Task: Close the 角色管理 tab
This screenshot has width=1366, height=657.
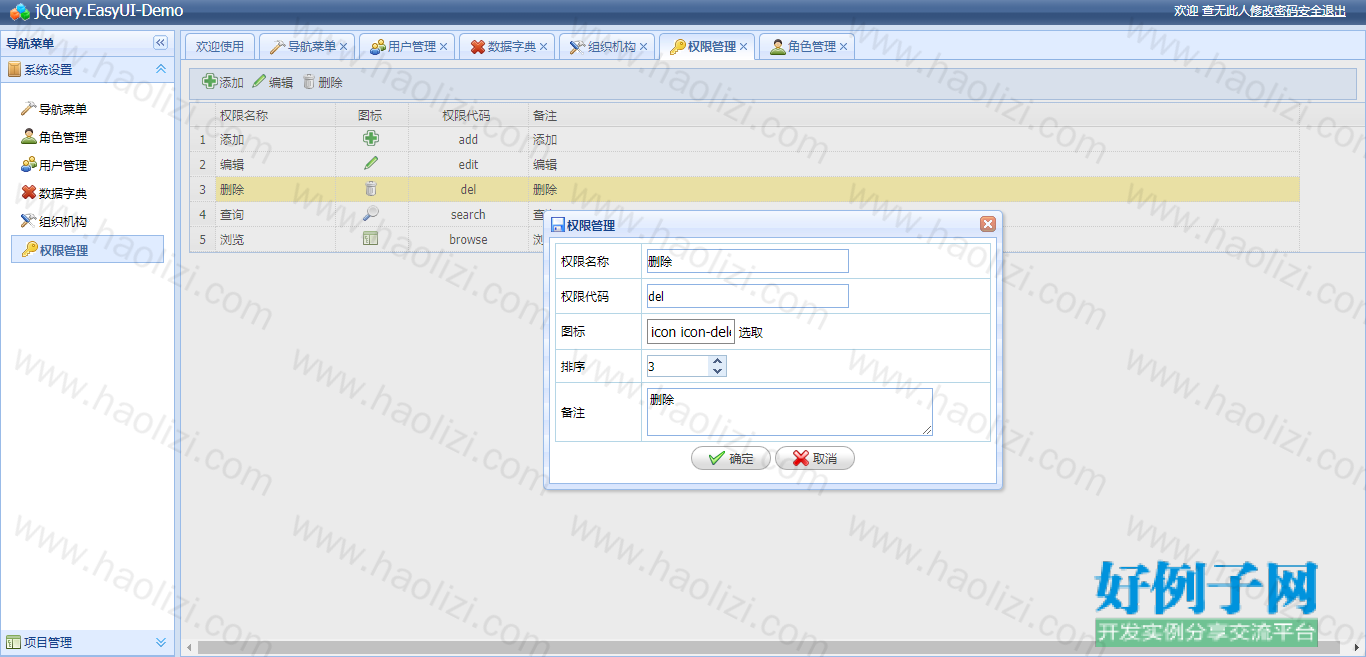Action: pos(844,47)
